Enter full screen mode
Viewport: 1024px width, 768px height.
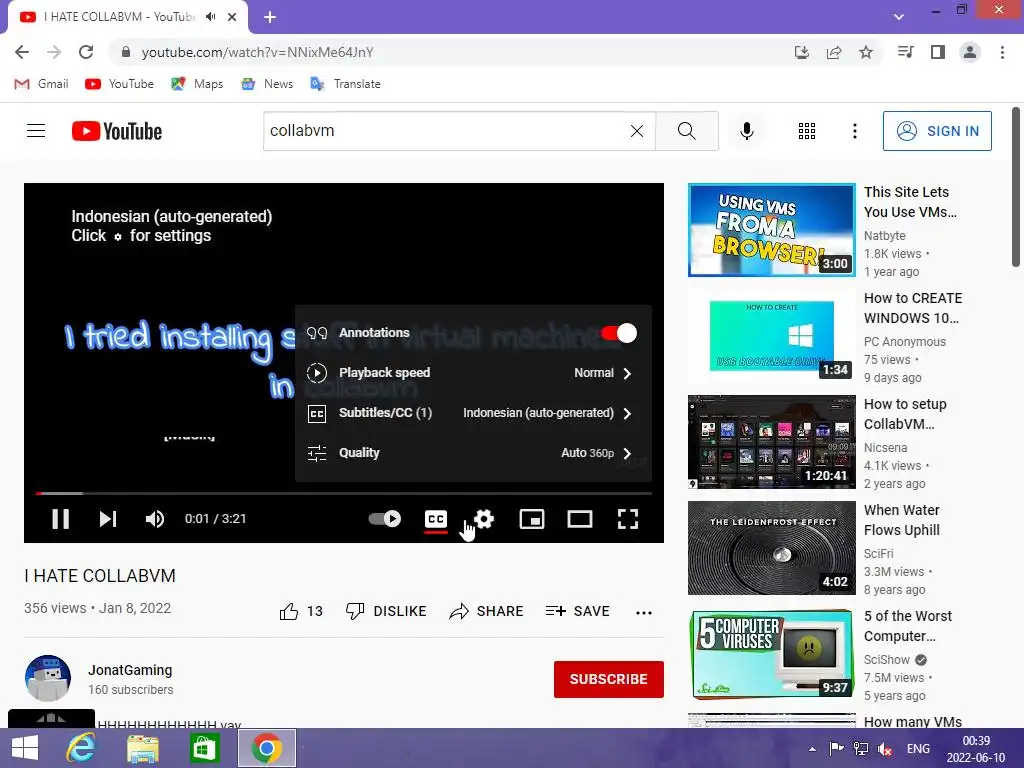pyautogui.click(x=628, y=519)
